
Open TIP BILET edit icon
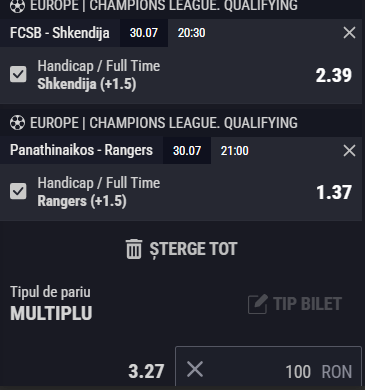(258, 304)
